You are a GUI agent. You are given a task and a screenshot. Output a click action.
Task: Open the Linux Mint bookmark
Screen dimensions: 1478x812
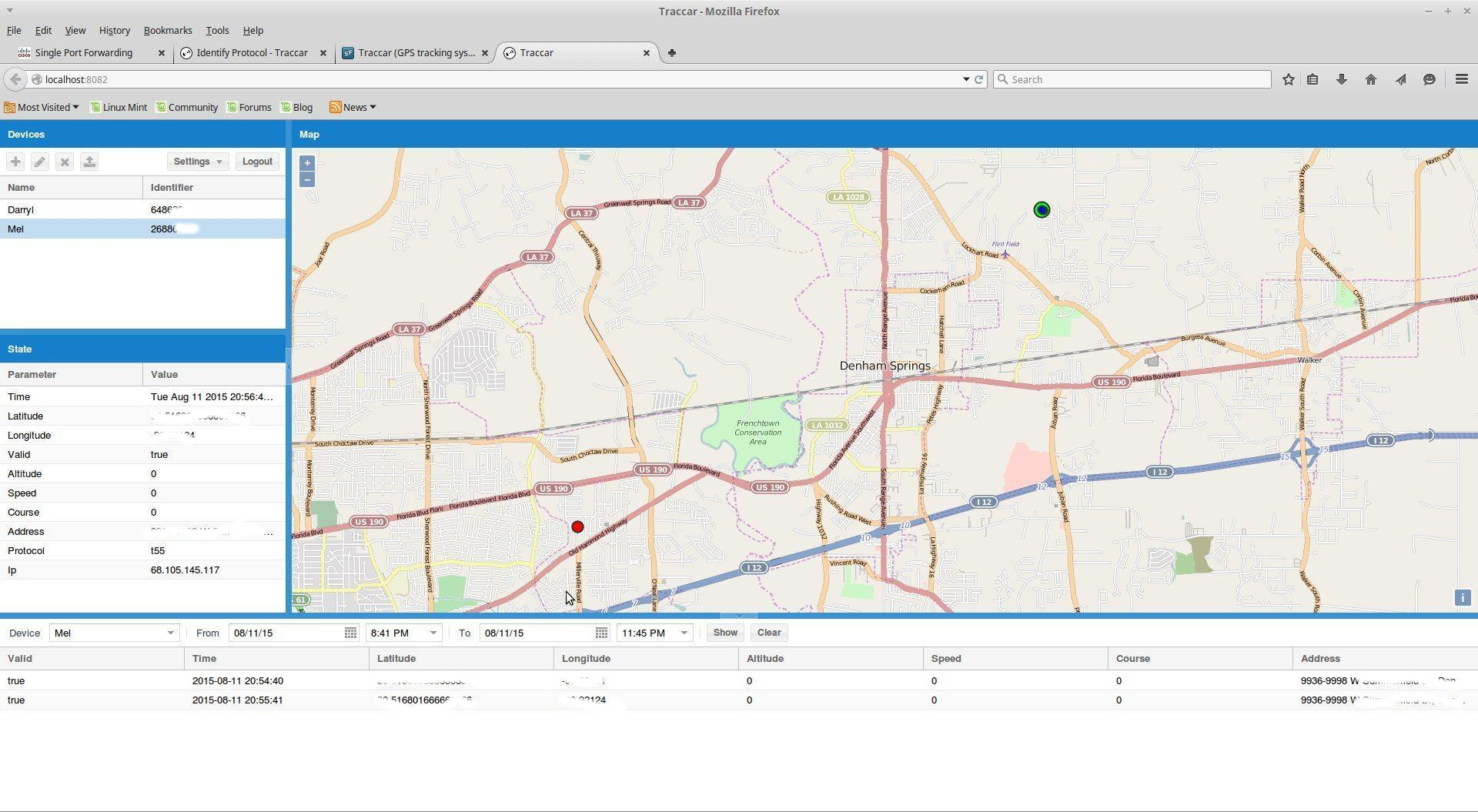click(x=119, y=107)
